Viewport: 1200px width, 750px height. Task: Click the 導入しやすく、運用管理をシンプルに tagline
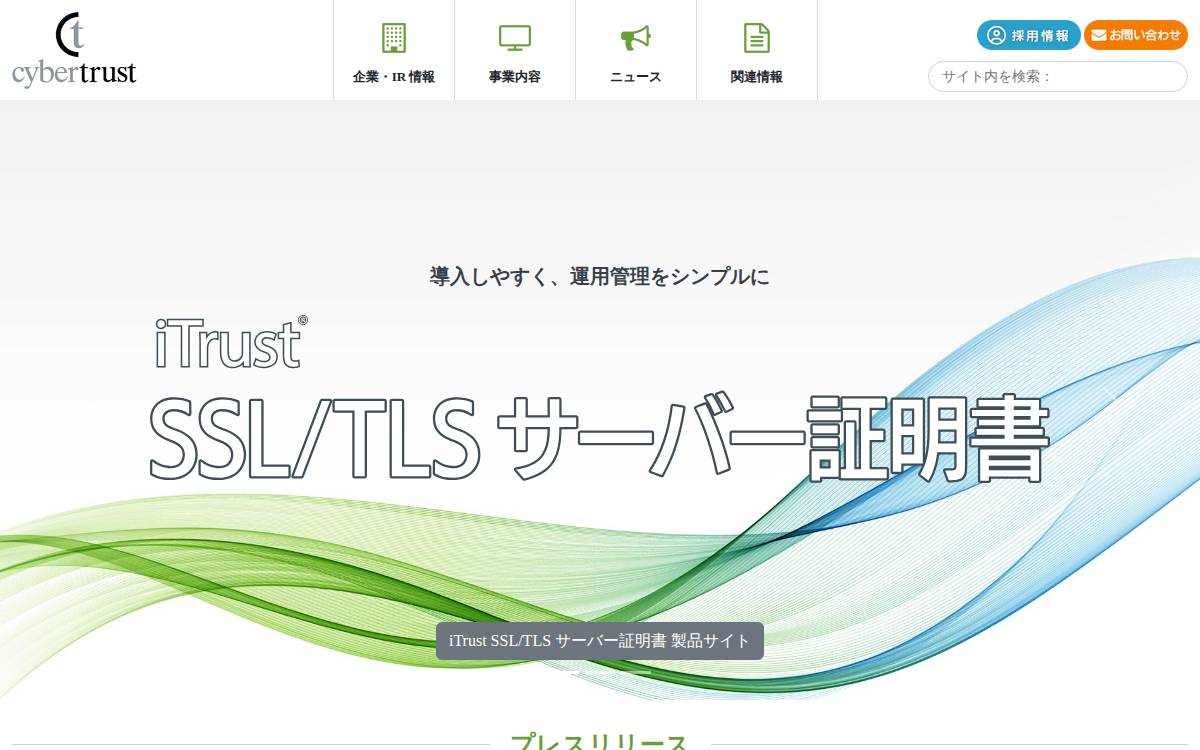pyautogui.click(x=600, y=277)
